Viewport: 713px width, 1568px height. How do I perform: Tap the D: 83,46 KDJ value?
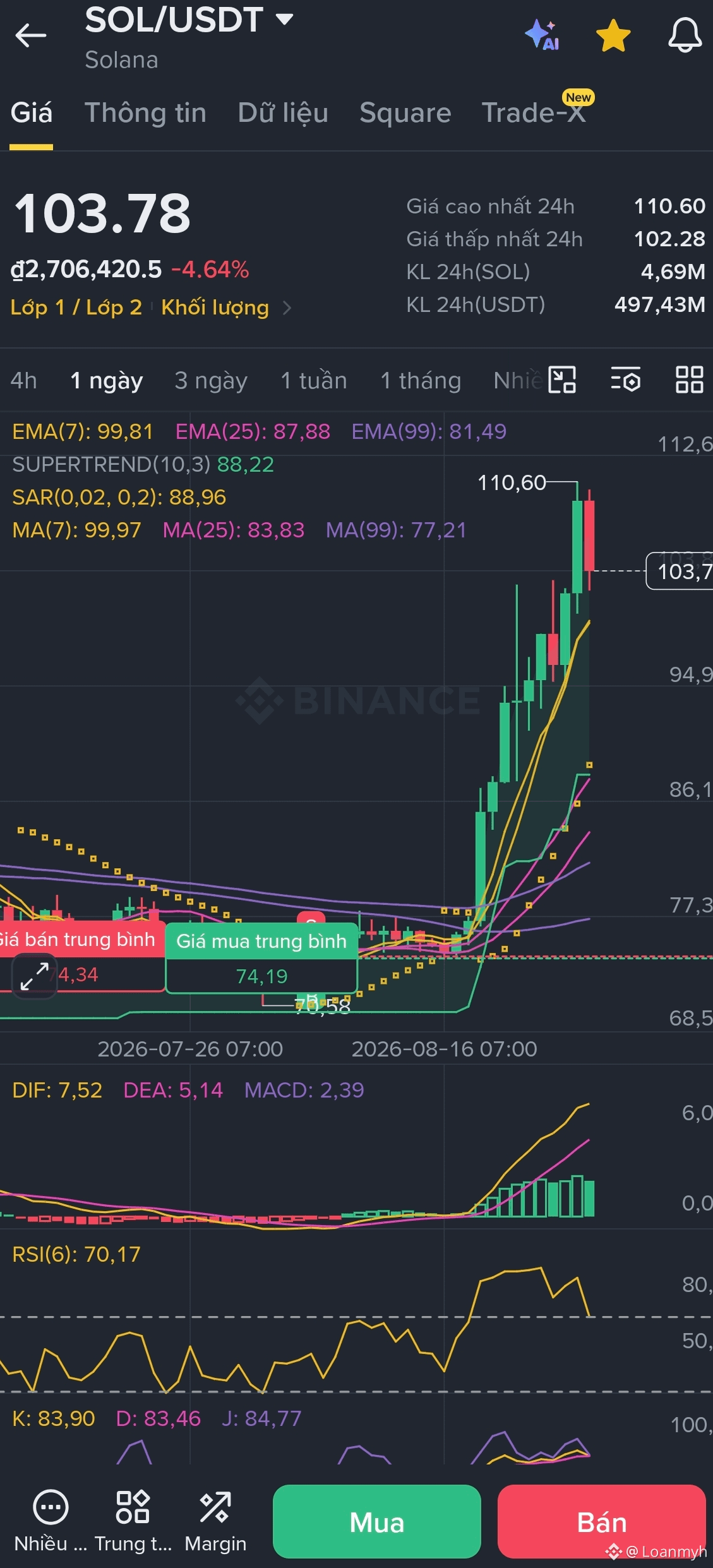tap(159, 1419)
